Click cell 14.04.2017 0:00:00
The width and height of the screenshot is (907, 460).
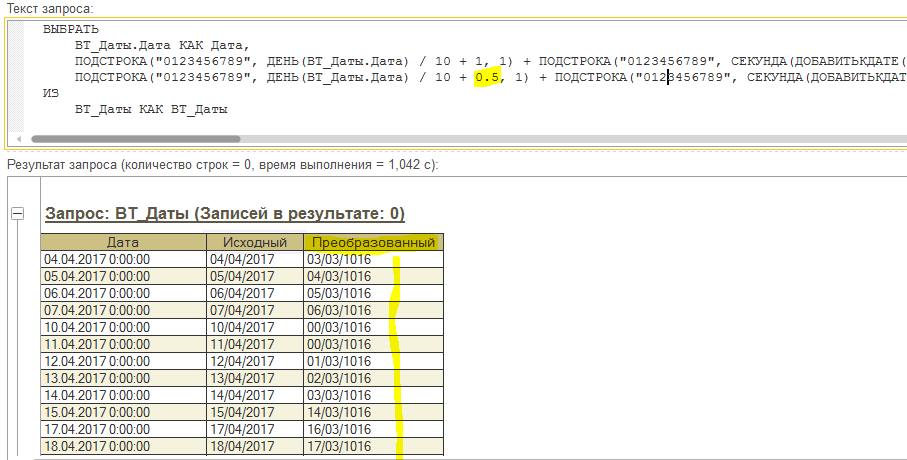[x=123, y=395]
